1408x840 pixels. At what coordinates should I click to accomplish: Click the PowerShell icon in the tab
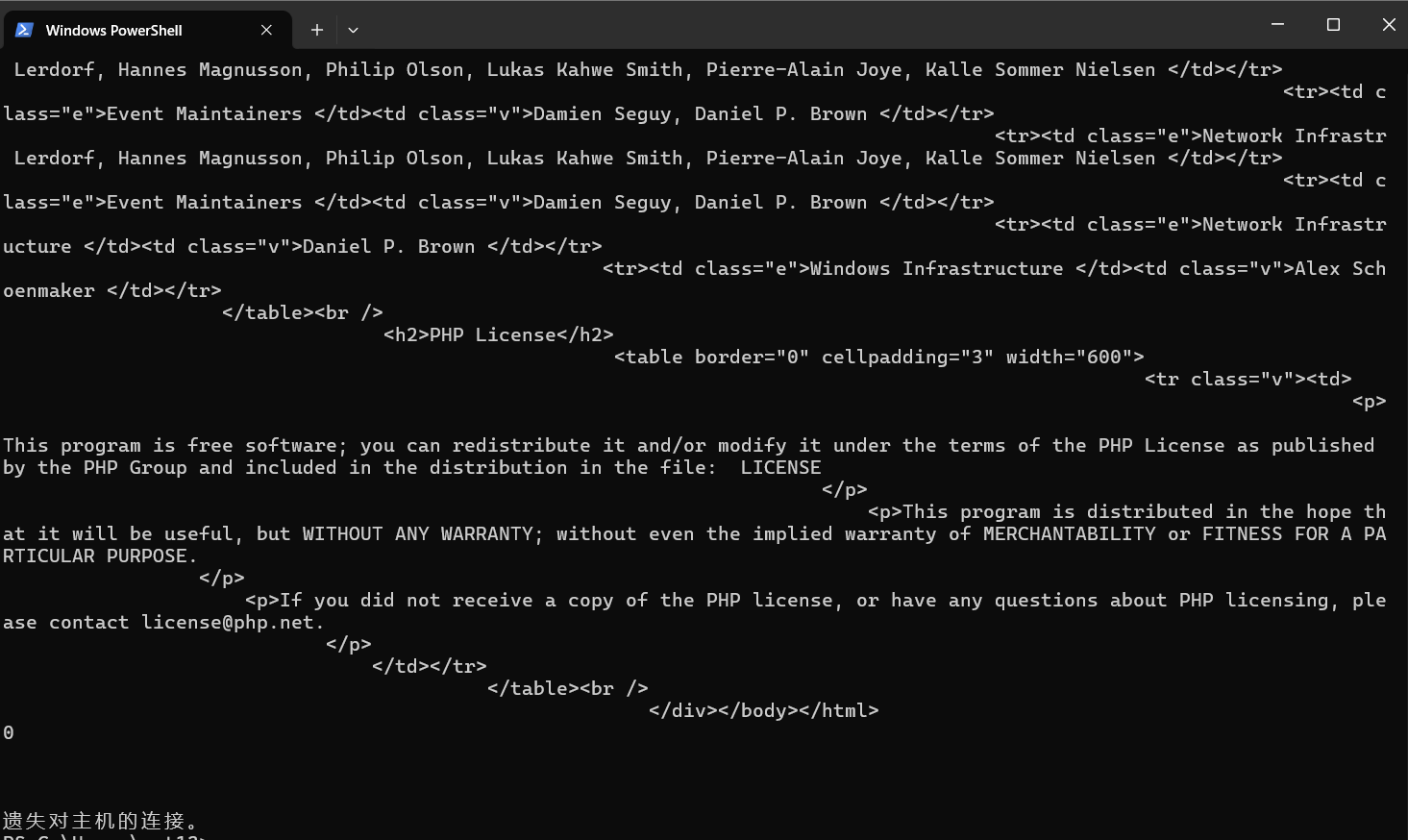[25, 30]
